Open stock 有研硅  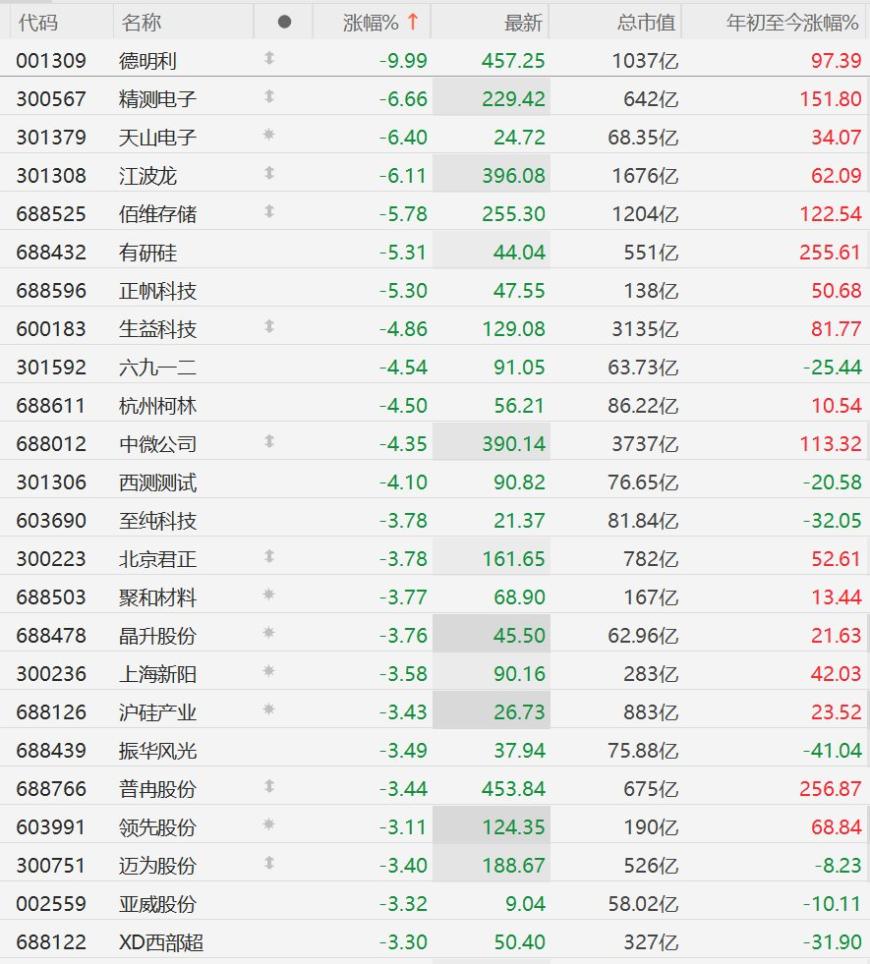148,252
